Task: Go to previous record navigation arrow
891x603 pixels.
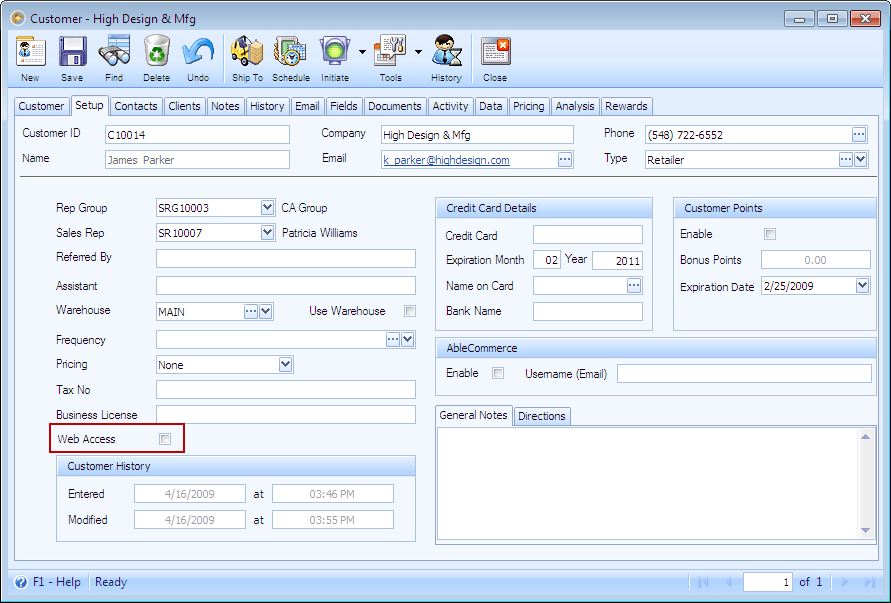Action: (x=728, y=582)
